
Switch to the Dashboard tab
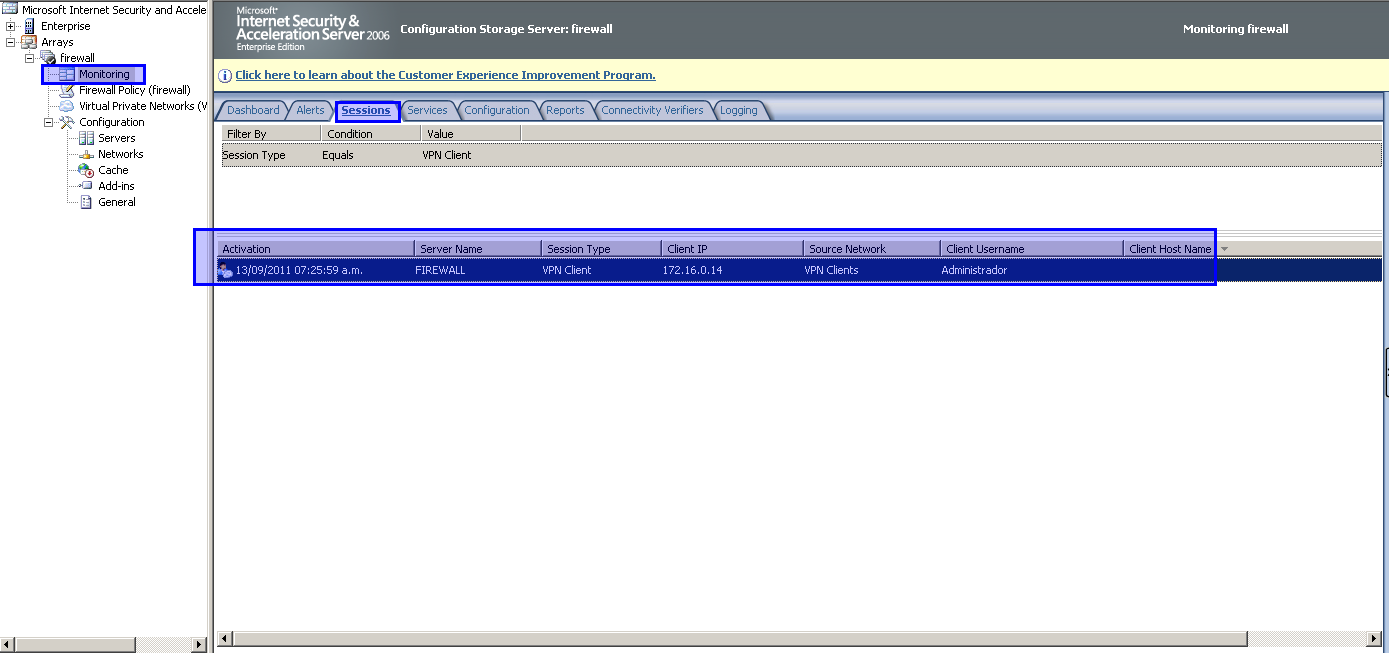point(253,110)
